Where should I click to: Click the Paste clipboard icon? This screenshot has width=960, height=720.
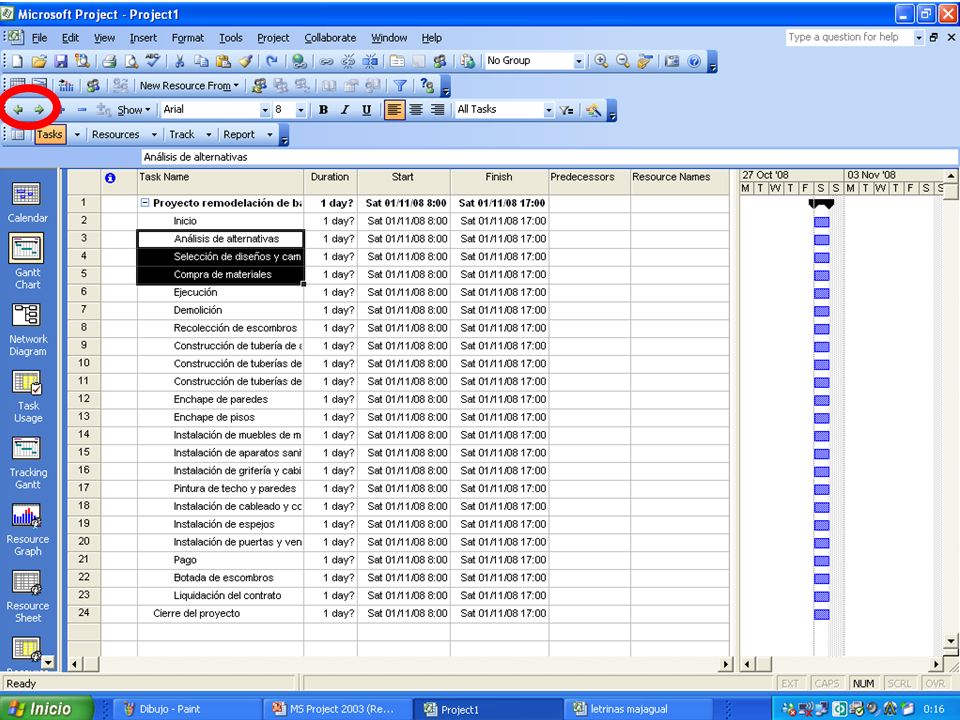point(223,61)
